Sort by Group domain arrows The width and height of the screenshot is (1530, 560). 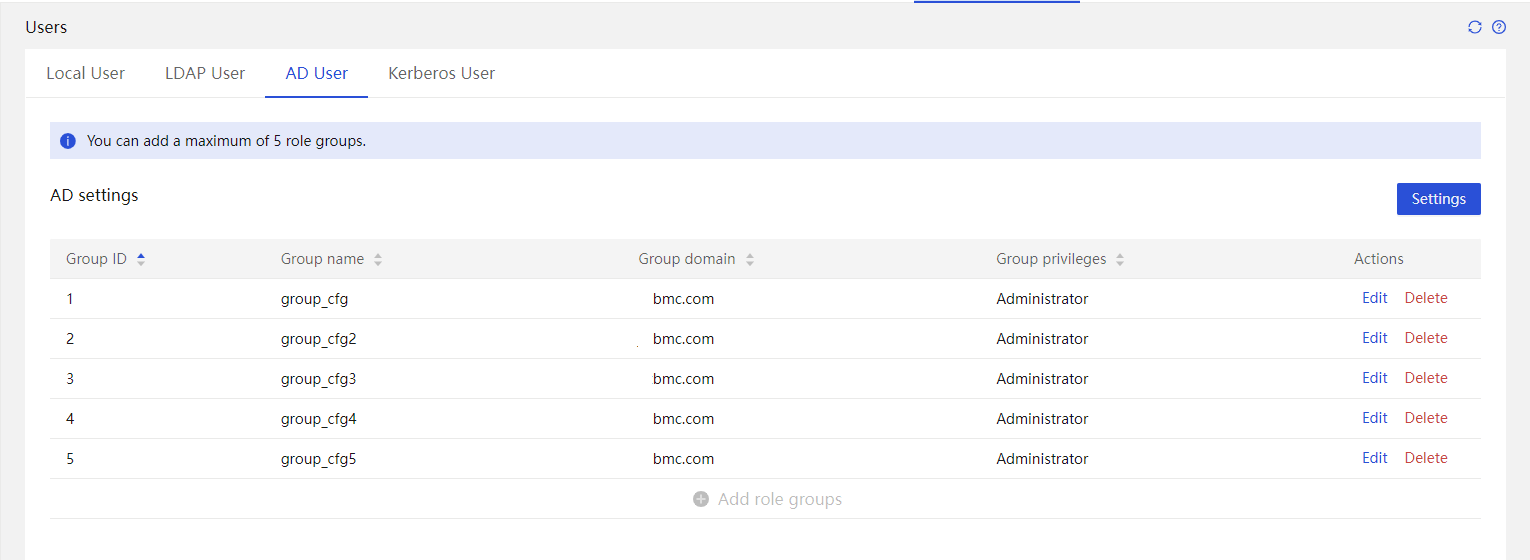[750, 259]
